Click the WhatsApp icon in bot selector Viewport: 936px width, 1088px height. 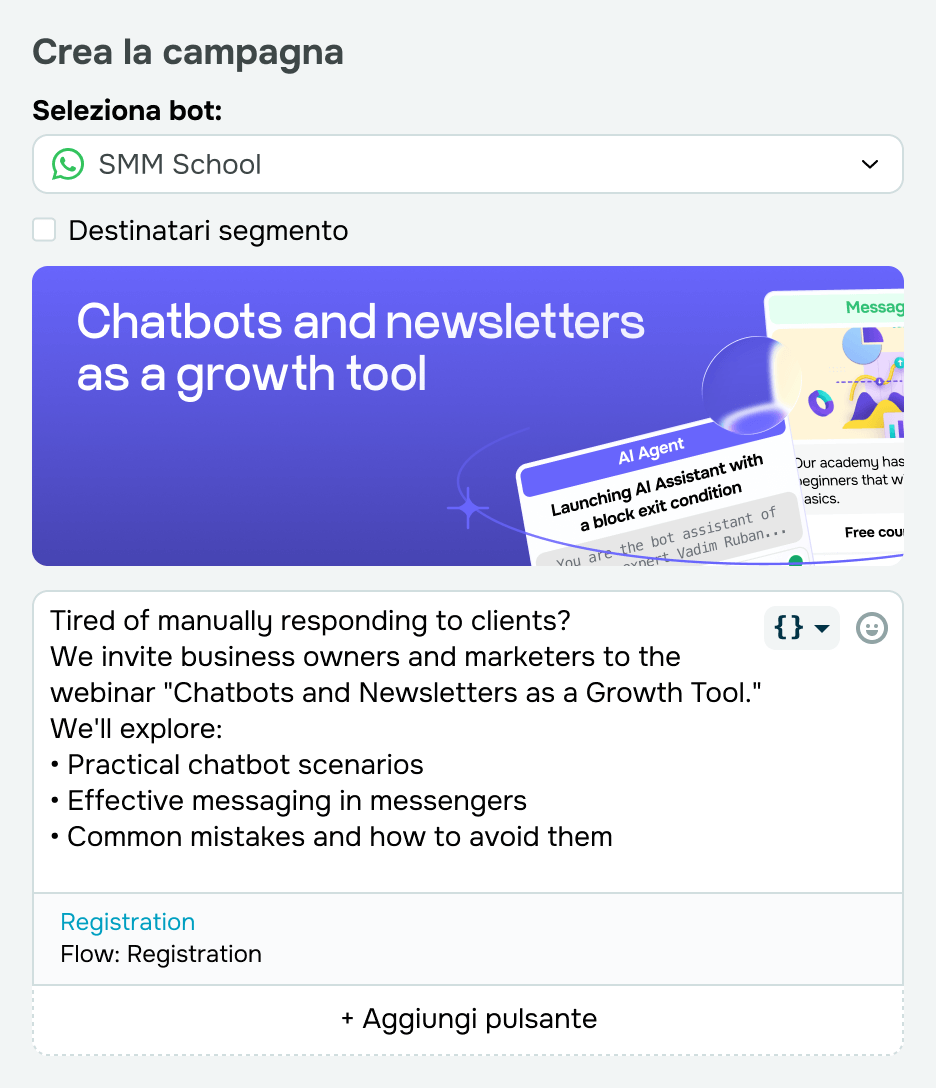point(68,164)
